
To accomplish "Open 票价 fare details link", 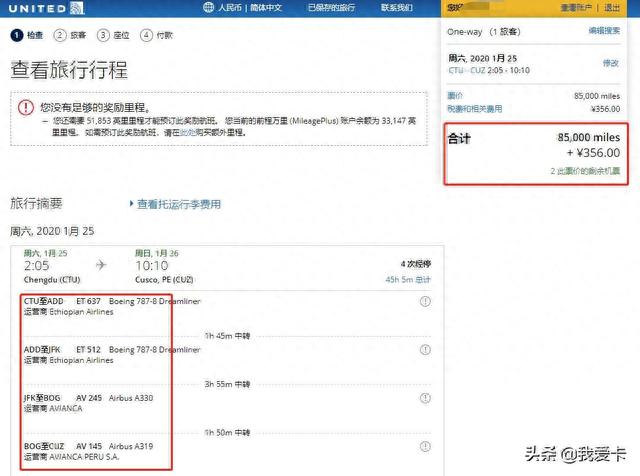I will click(x=455, y=96).
